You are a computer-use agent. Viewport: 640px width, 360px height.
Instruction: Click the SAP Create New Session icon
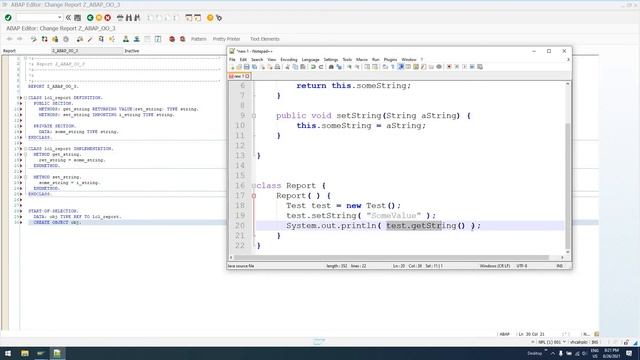click(189, 18)
